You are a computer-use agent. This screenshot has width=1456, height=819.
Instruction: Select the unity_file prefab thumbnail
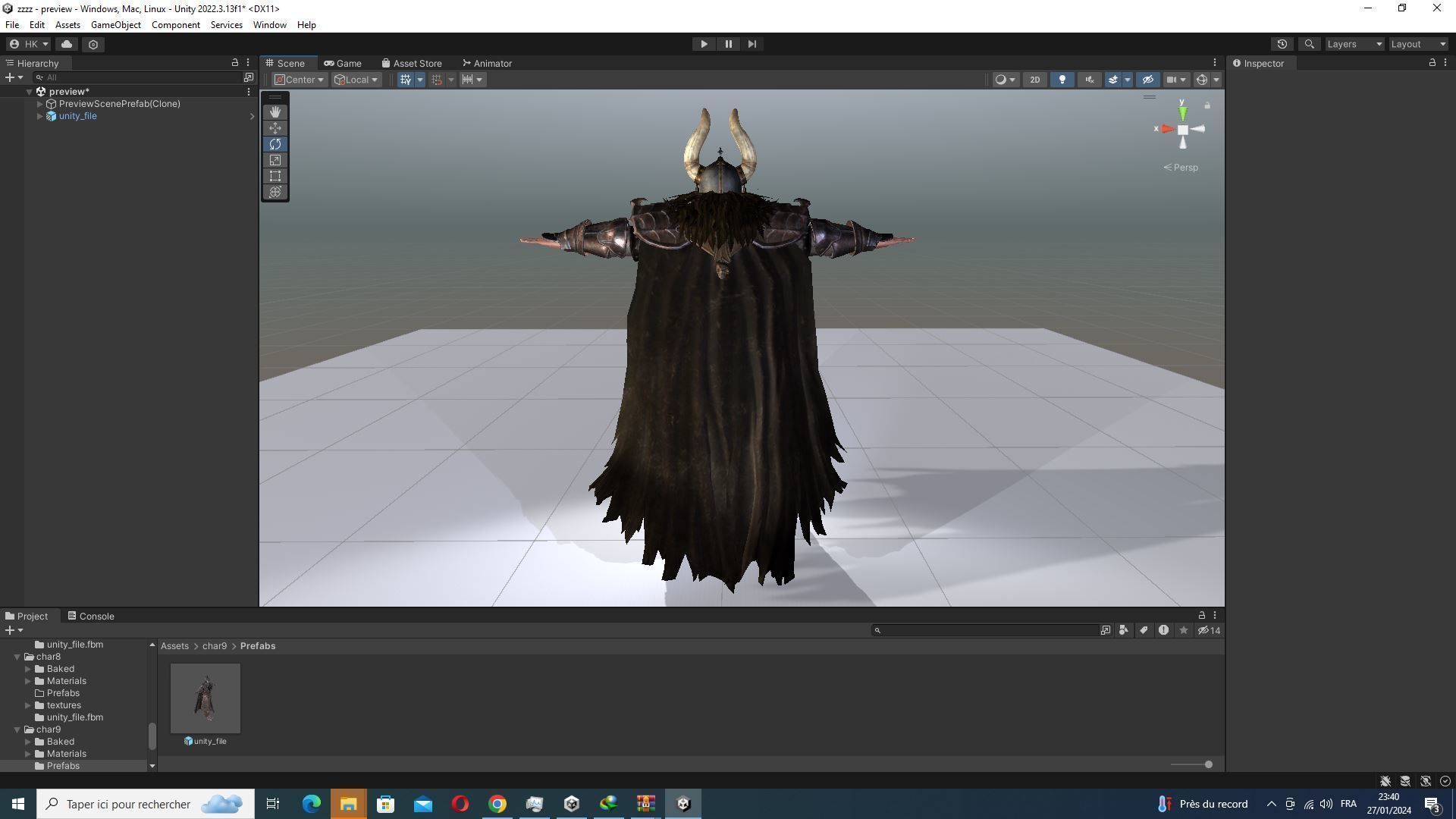pyautogui.click(x=206, y=698)
